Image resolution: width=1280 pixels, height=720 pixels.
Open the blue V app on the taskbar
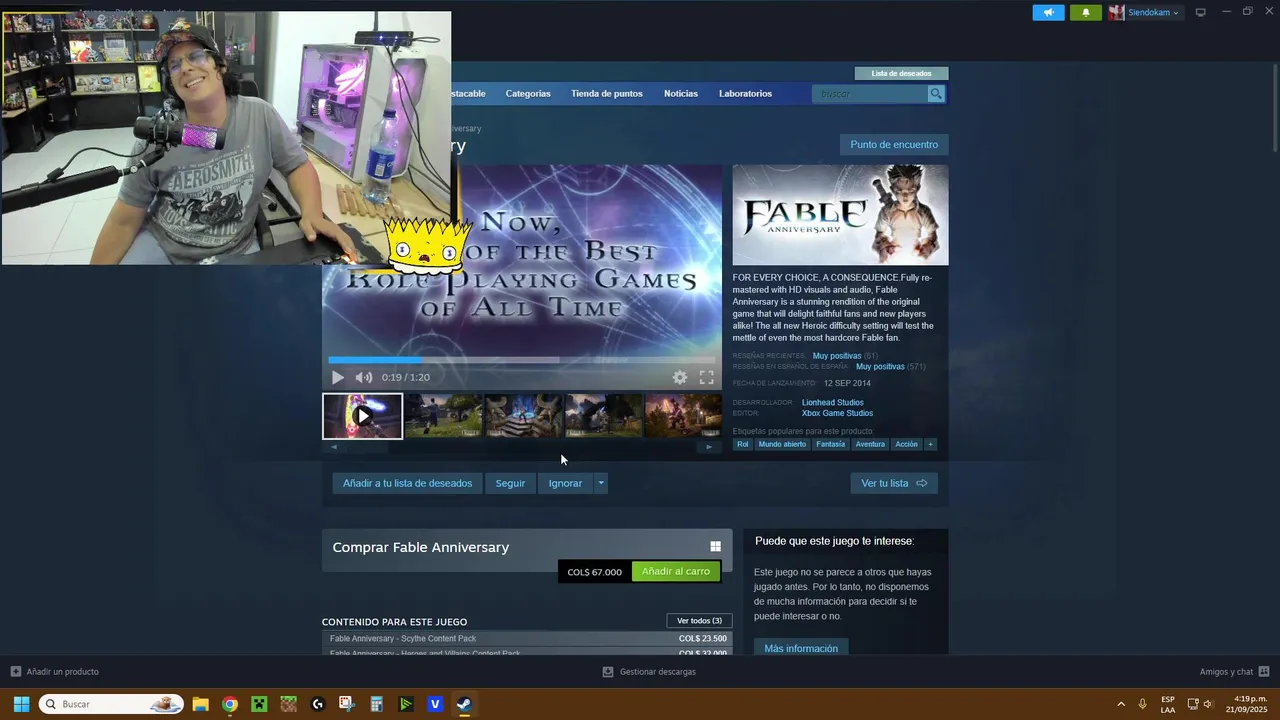[x=435, y=704]
